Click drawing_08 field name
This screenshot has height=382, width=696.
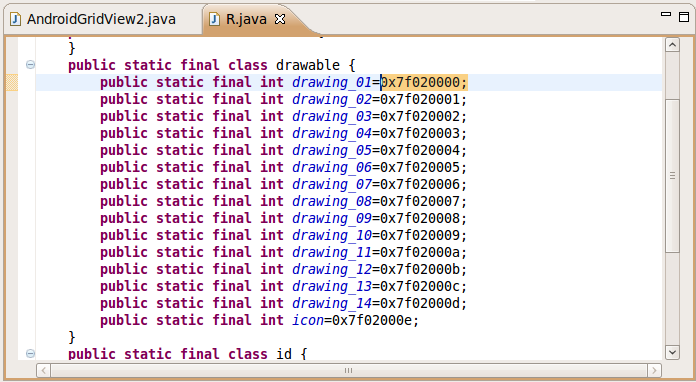(x=332, y=201)
